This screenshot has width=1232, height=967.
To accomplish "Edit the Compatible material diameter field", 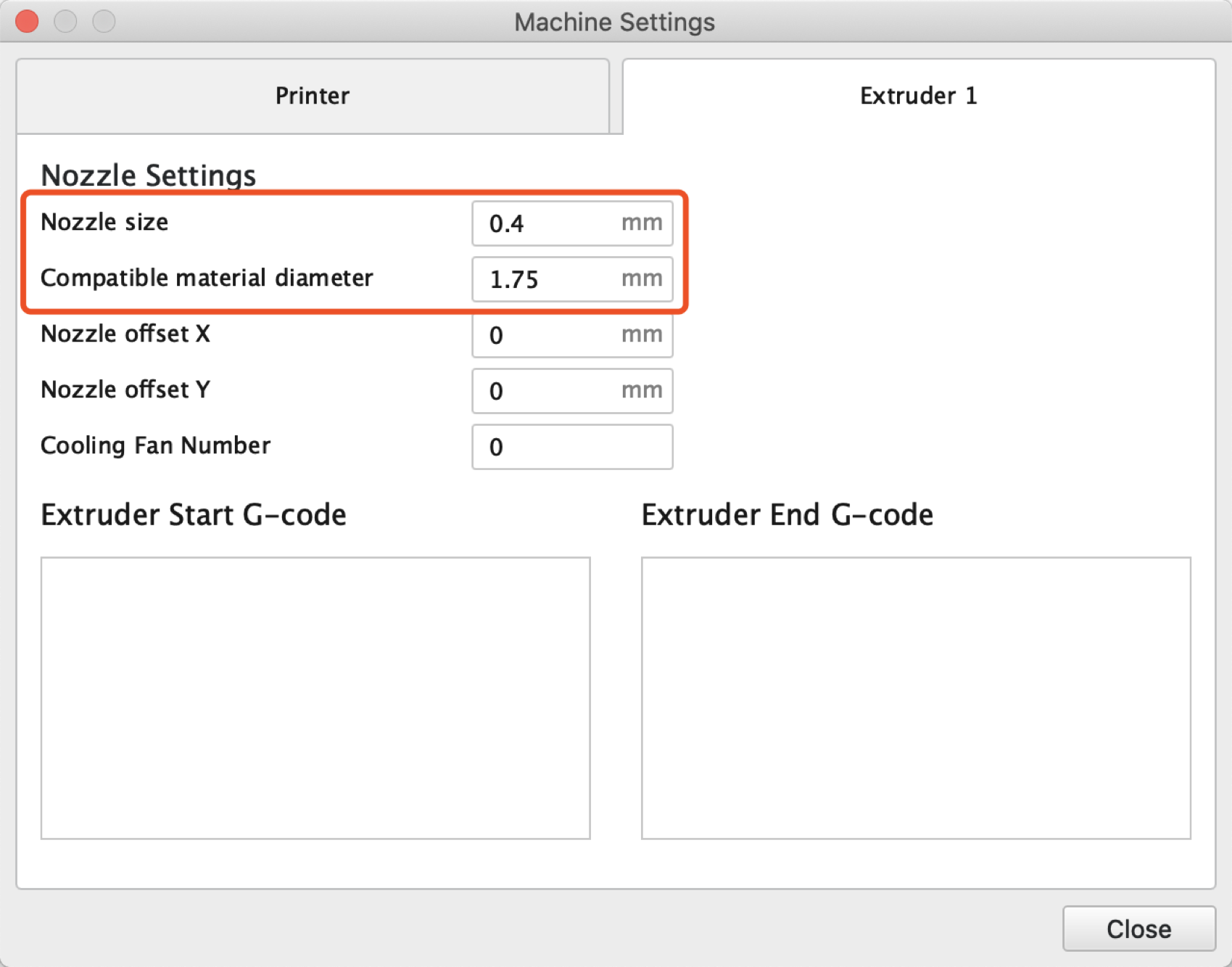I will pos(572,279).
